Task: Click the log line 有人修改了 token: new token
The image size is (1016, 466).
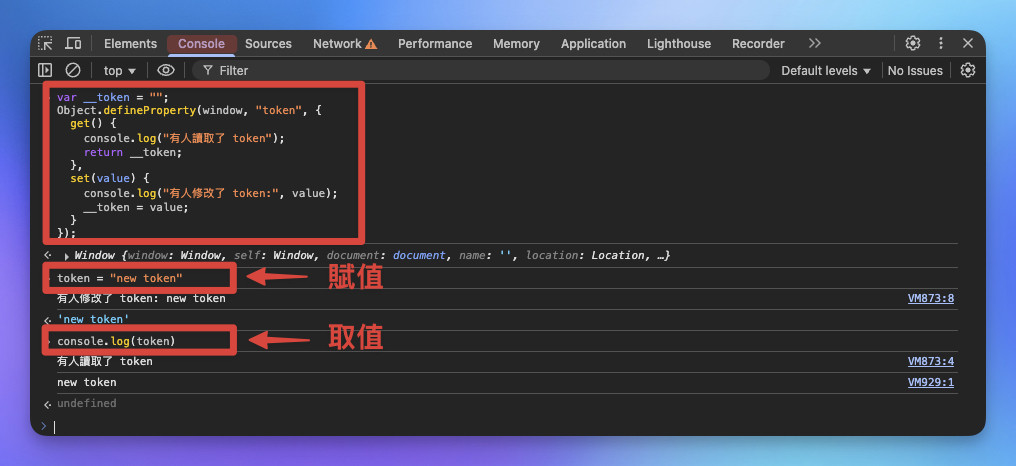Action: tap(141, 299)
